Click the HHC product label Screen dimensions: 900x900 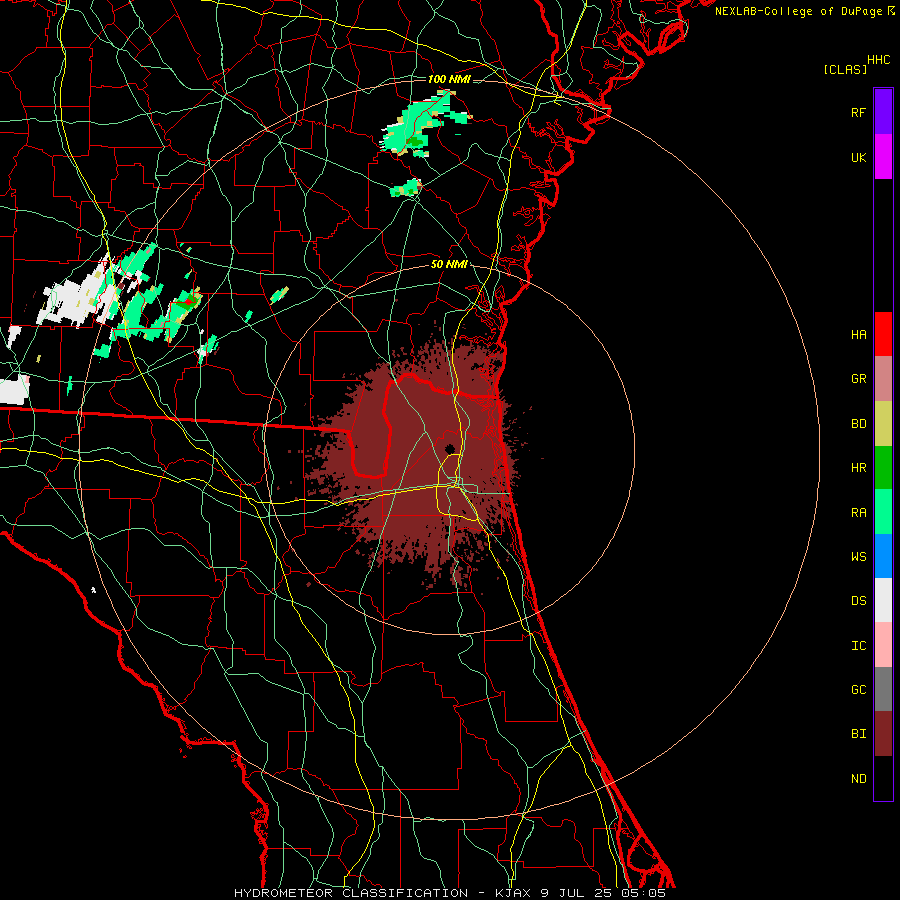click(879, 60)
